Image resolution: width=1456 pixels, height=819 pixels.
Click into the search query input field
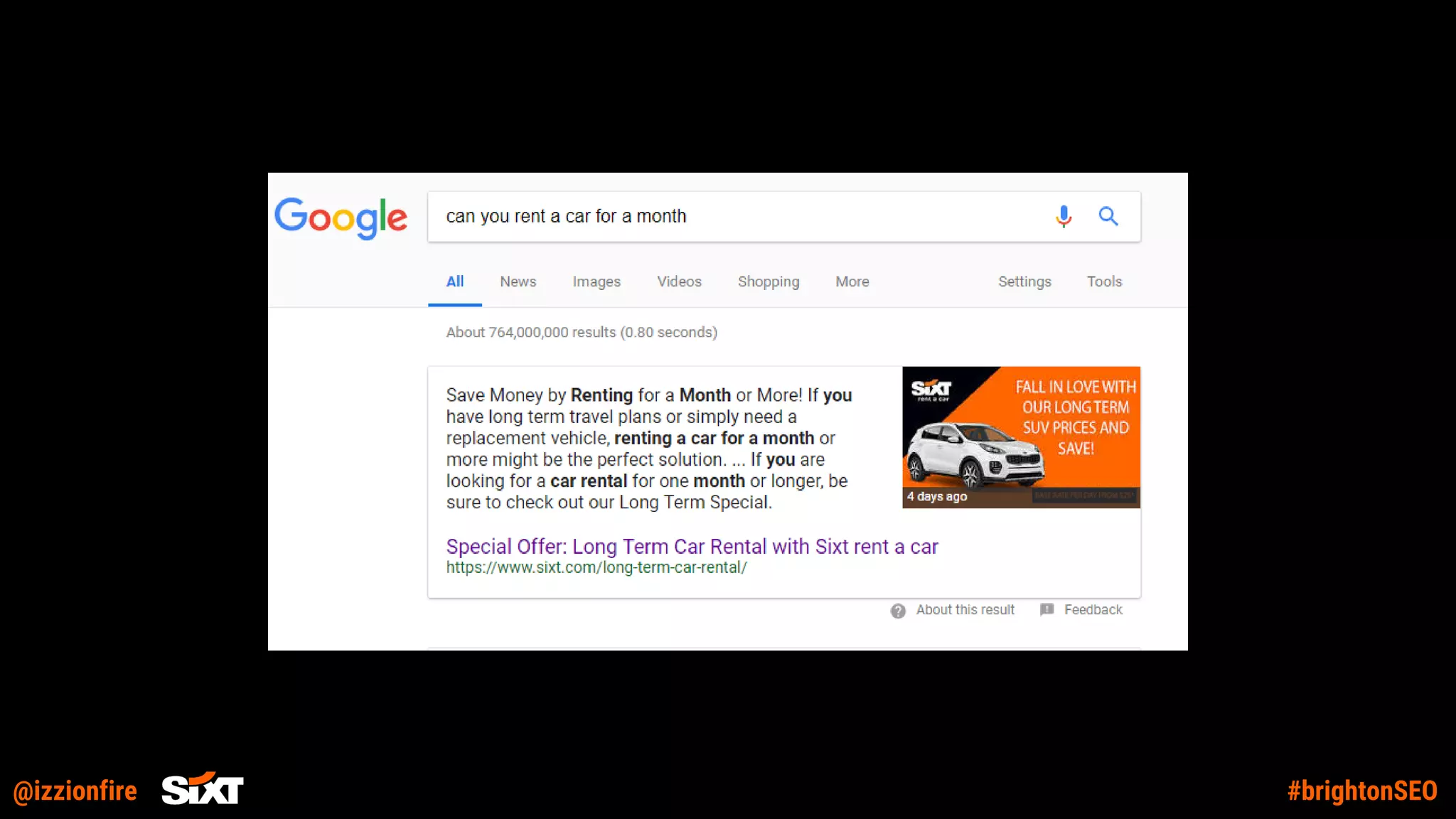click(739, 216)
